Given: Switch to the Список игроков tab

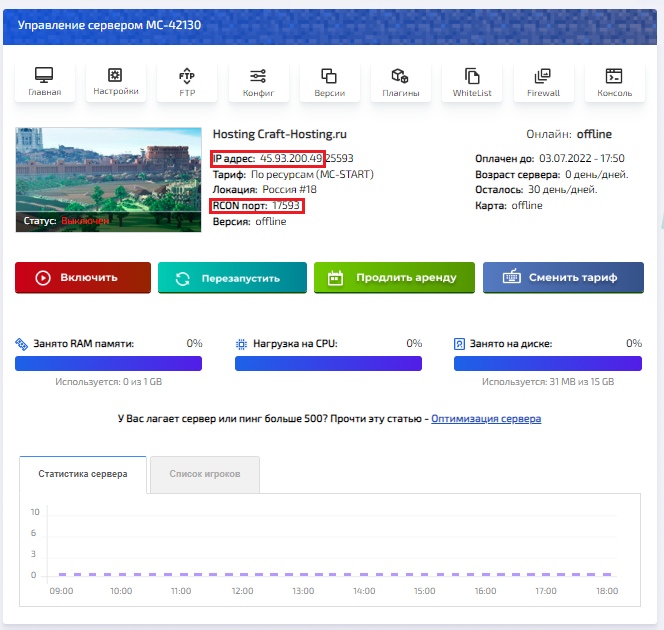Looking at the screenshot, I should pos(205,474).
